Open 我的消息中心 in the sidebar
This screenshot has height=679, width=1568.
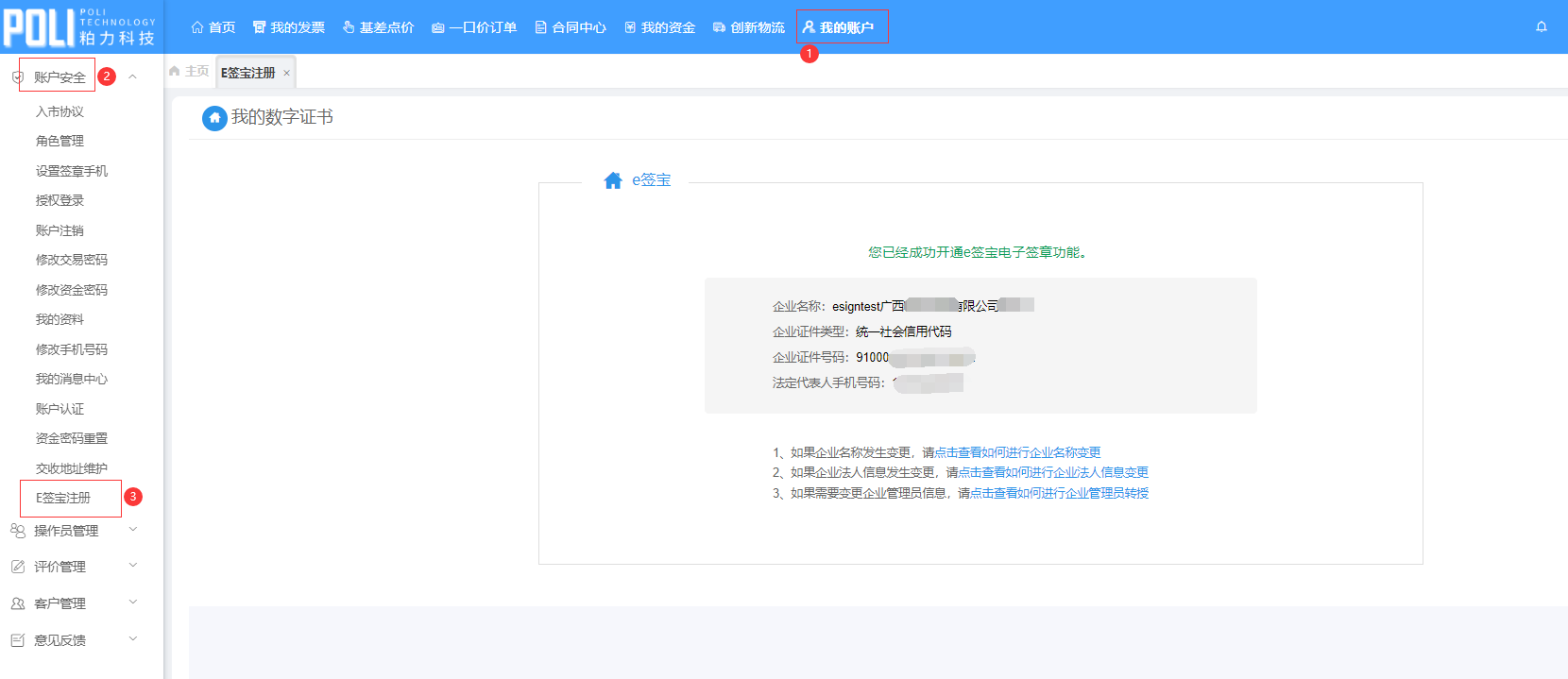click(72, 379)
